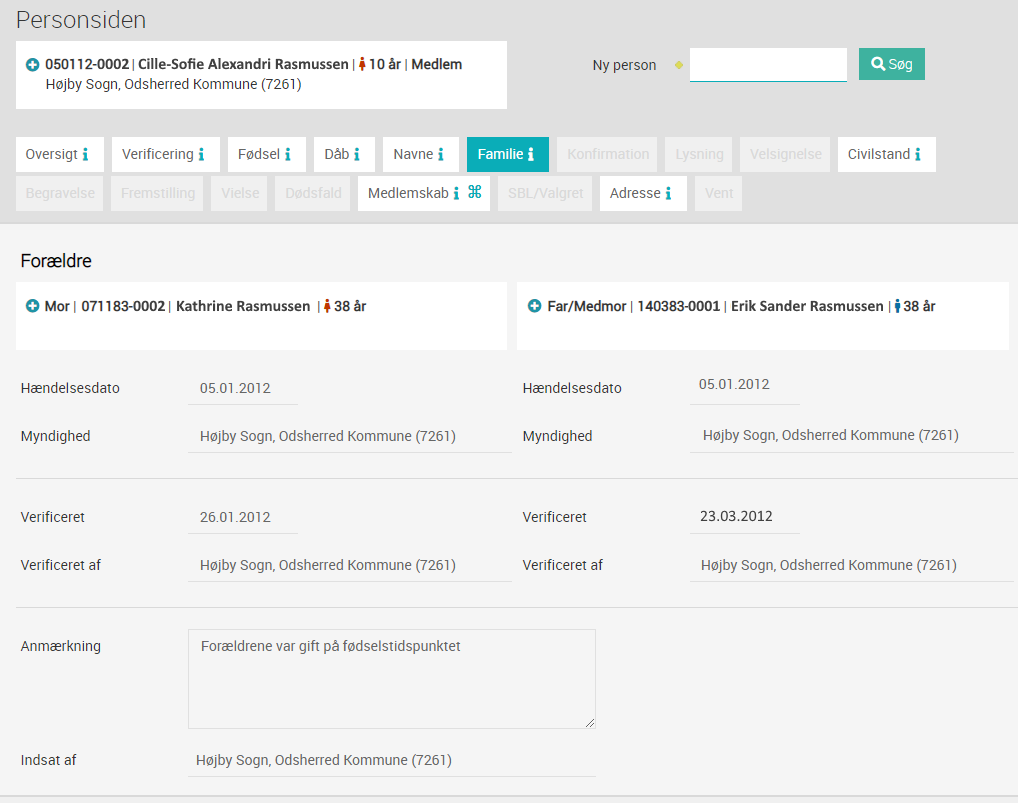
Task: Click the Indsat af field
Action: coord(391,760)
